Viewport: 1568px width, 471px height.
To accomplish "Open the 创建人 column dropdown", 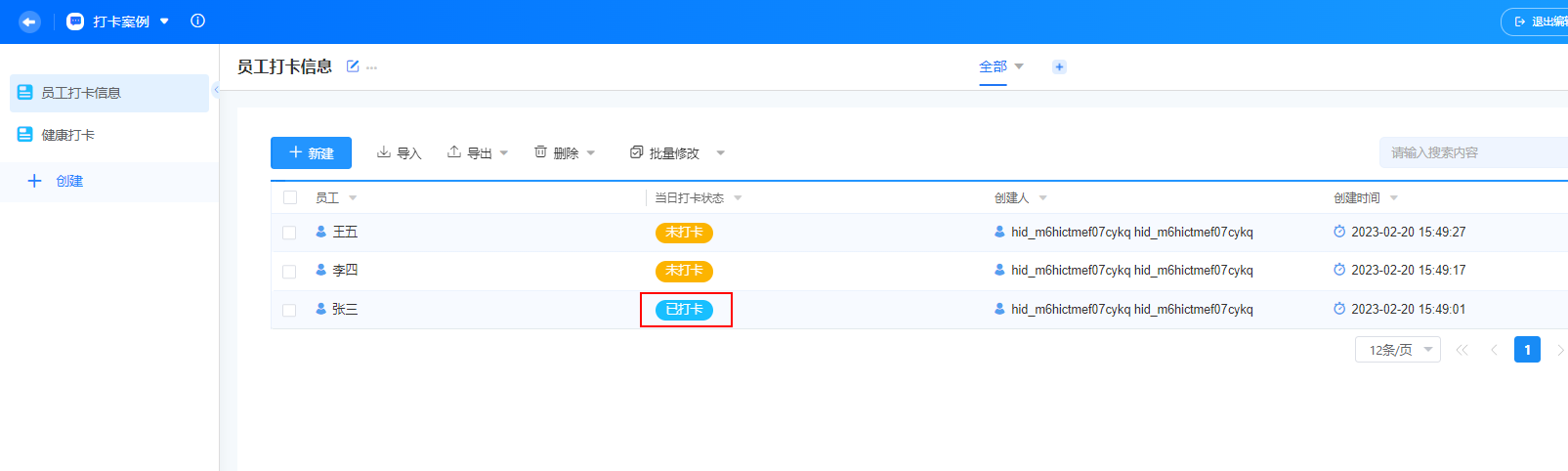I will [1043, 198].
